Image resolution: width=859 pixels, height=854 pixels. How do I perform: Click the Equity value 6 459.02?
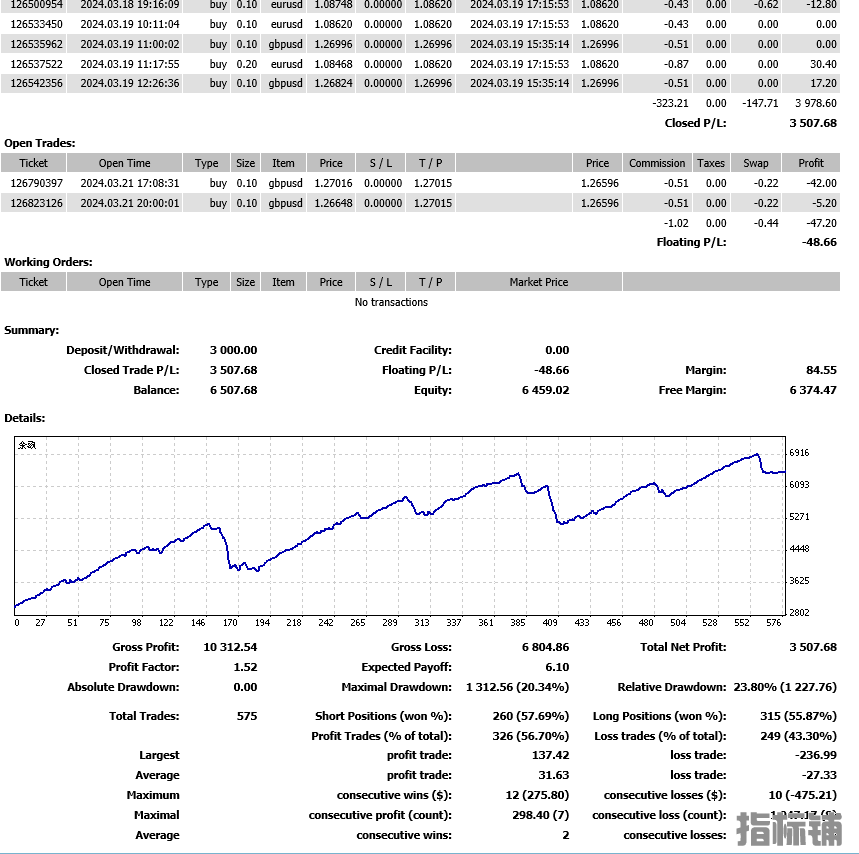tap(545, 390)
